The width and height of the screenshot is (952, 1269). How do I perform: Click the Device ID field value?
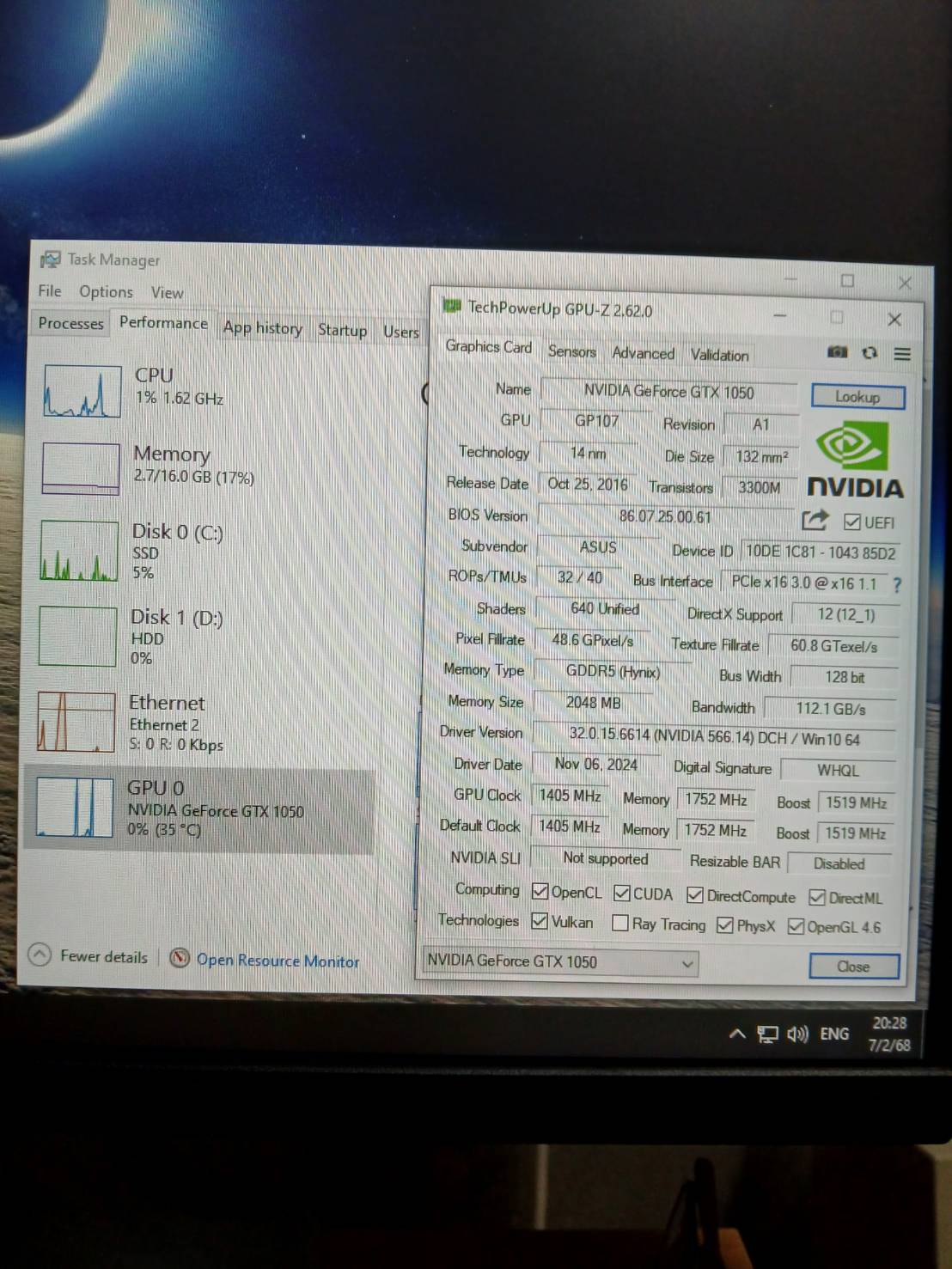click(820, 552)
